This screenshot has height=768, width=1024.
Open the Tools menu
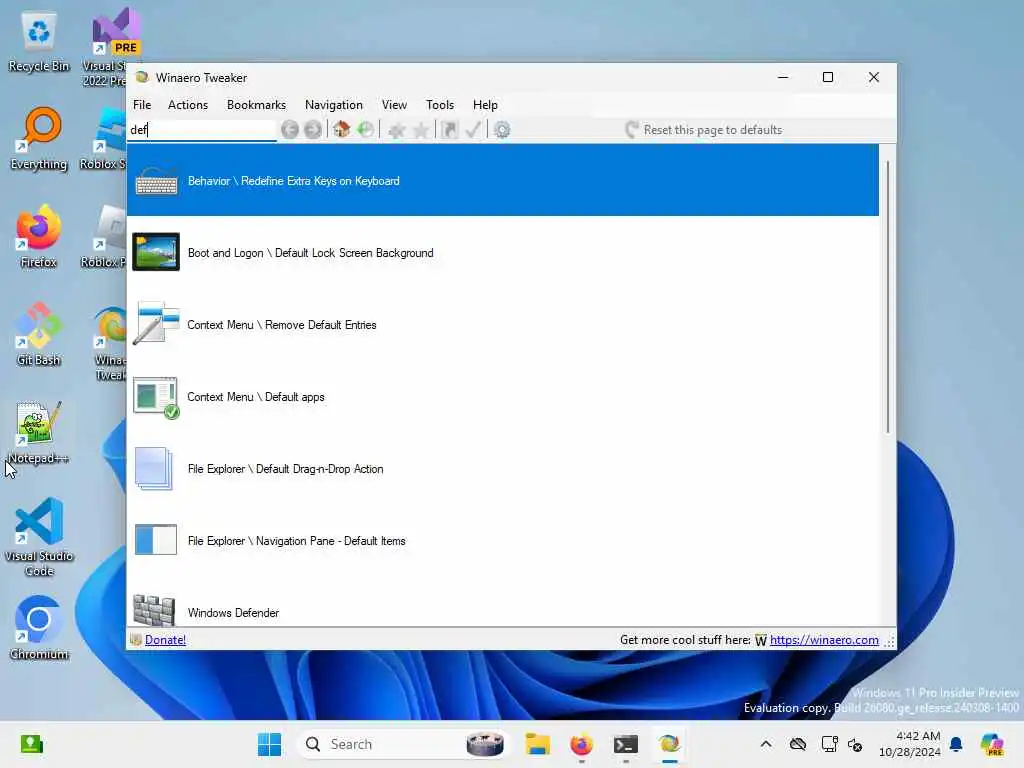440,104
